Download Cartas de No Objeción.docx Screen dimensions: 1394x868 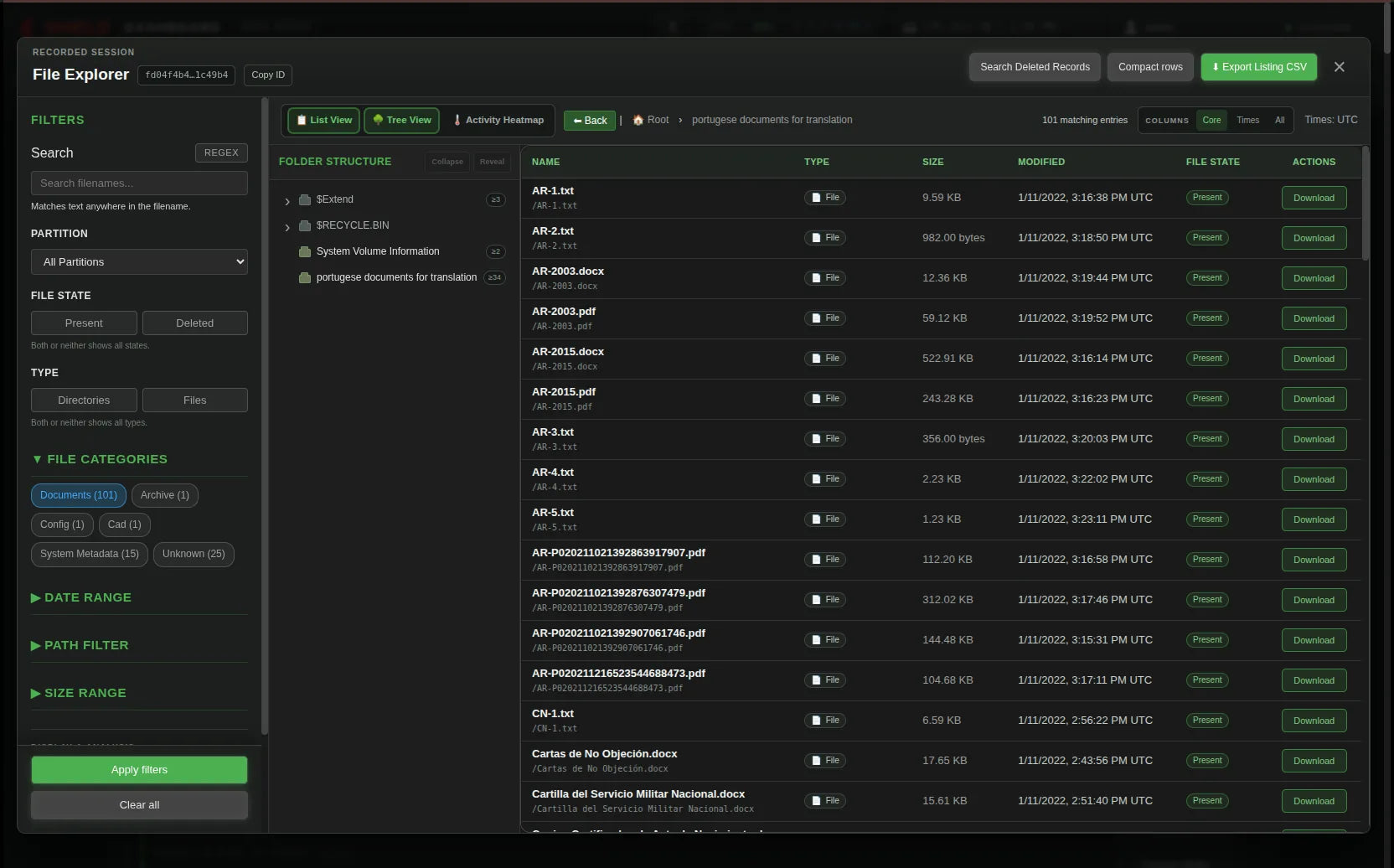1314,761
